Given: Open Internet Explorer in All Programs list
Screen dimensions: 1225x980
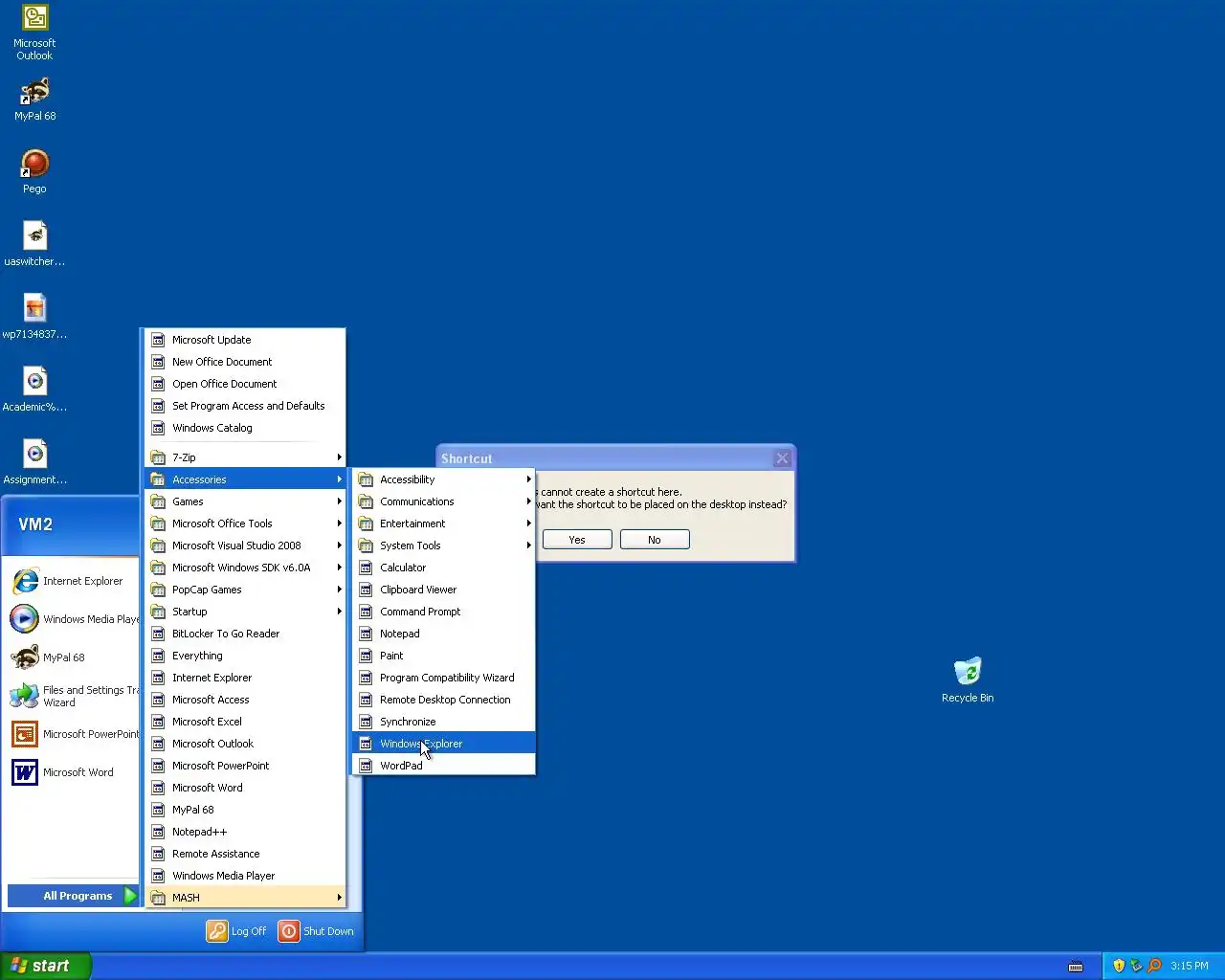Looking at the screenshot, I should pyautogui.click(x=245, y=678).
